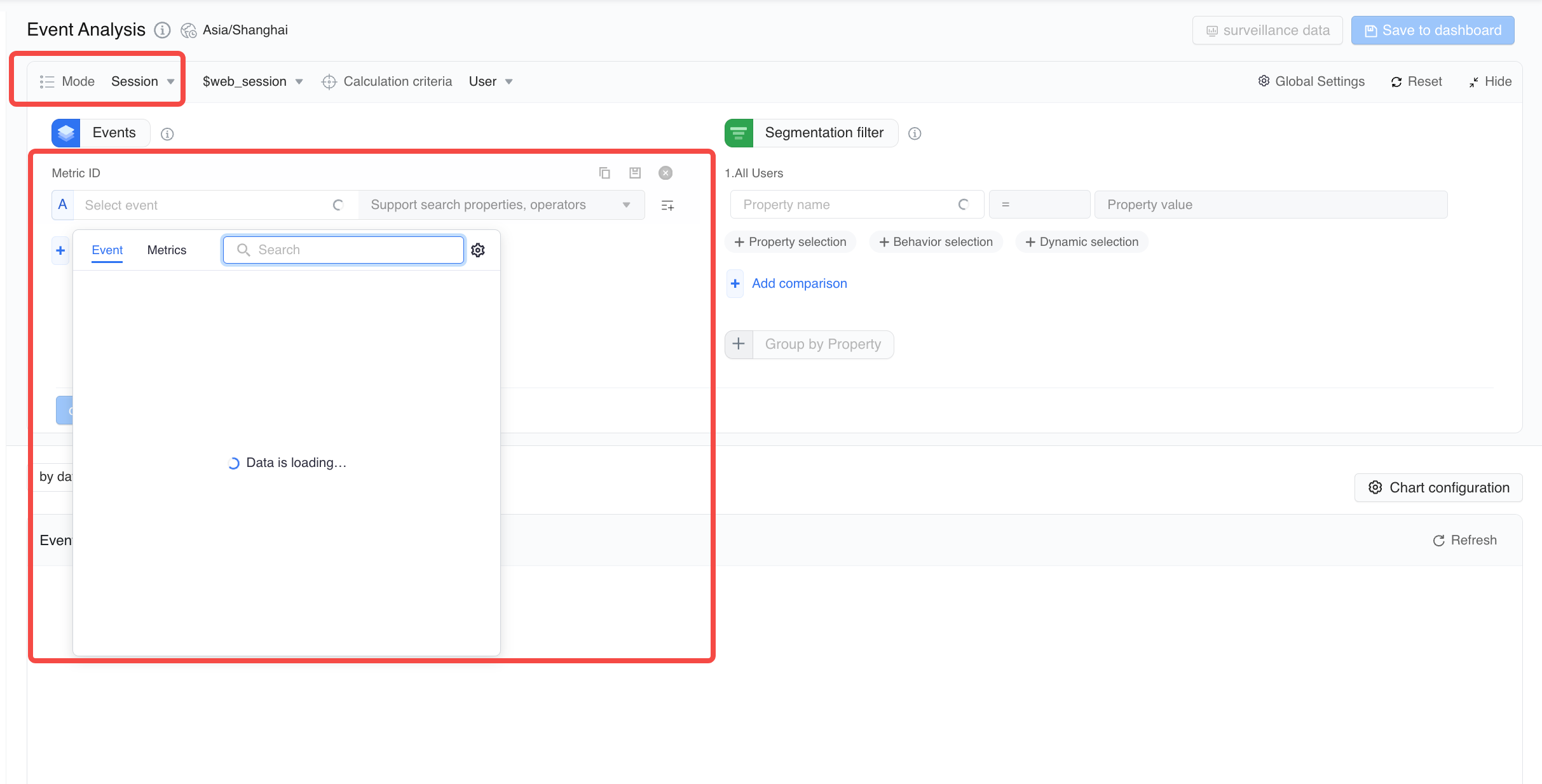Image resolution: width=1542 pixels, height=784 pixels.
Task: Open the Property name selector
Action: [857, 205]
